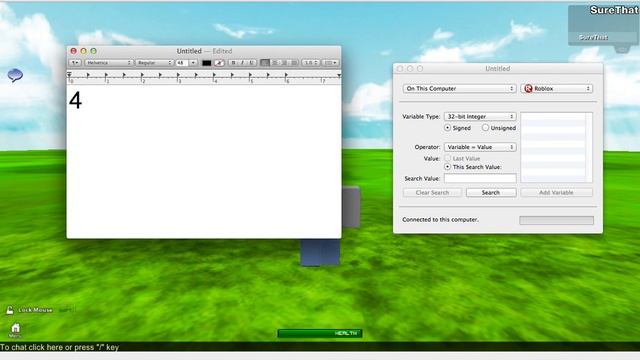The width and height of the screenshot is (640, 360).
Task: Click the Add Variable button
Action: (x=556, y=193)
